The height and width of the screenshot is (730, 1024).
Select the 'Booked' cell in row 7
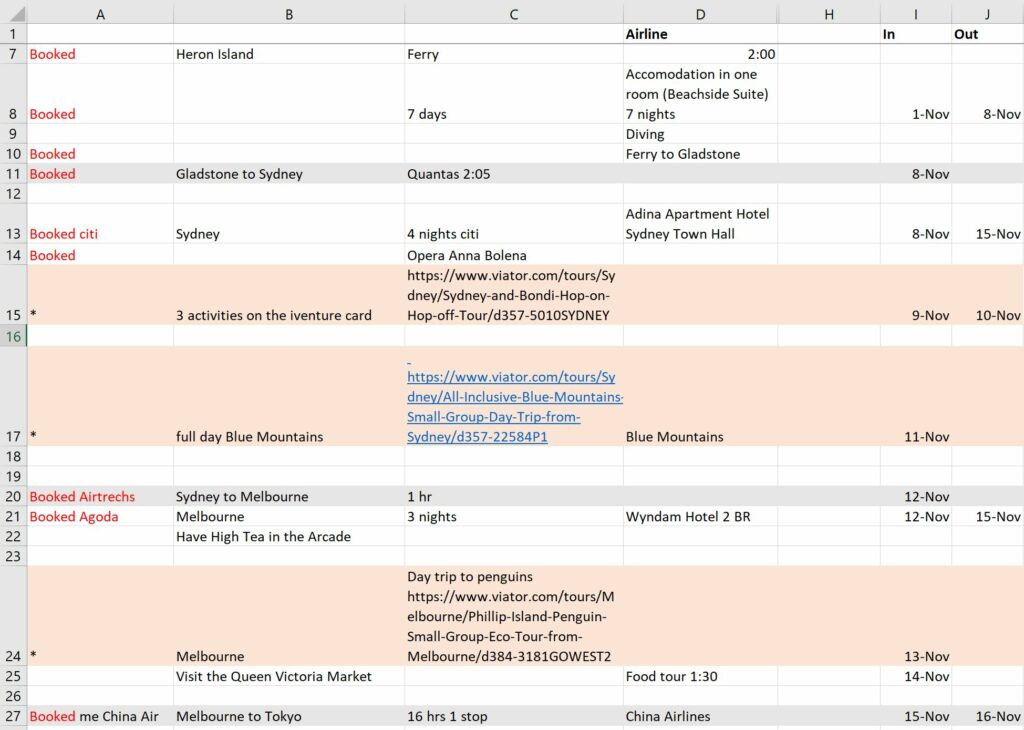coord(100,54)
